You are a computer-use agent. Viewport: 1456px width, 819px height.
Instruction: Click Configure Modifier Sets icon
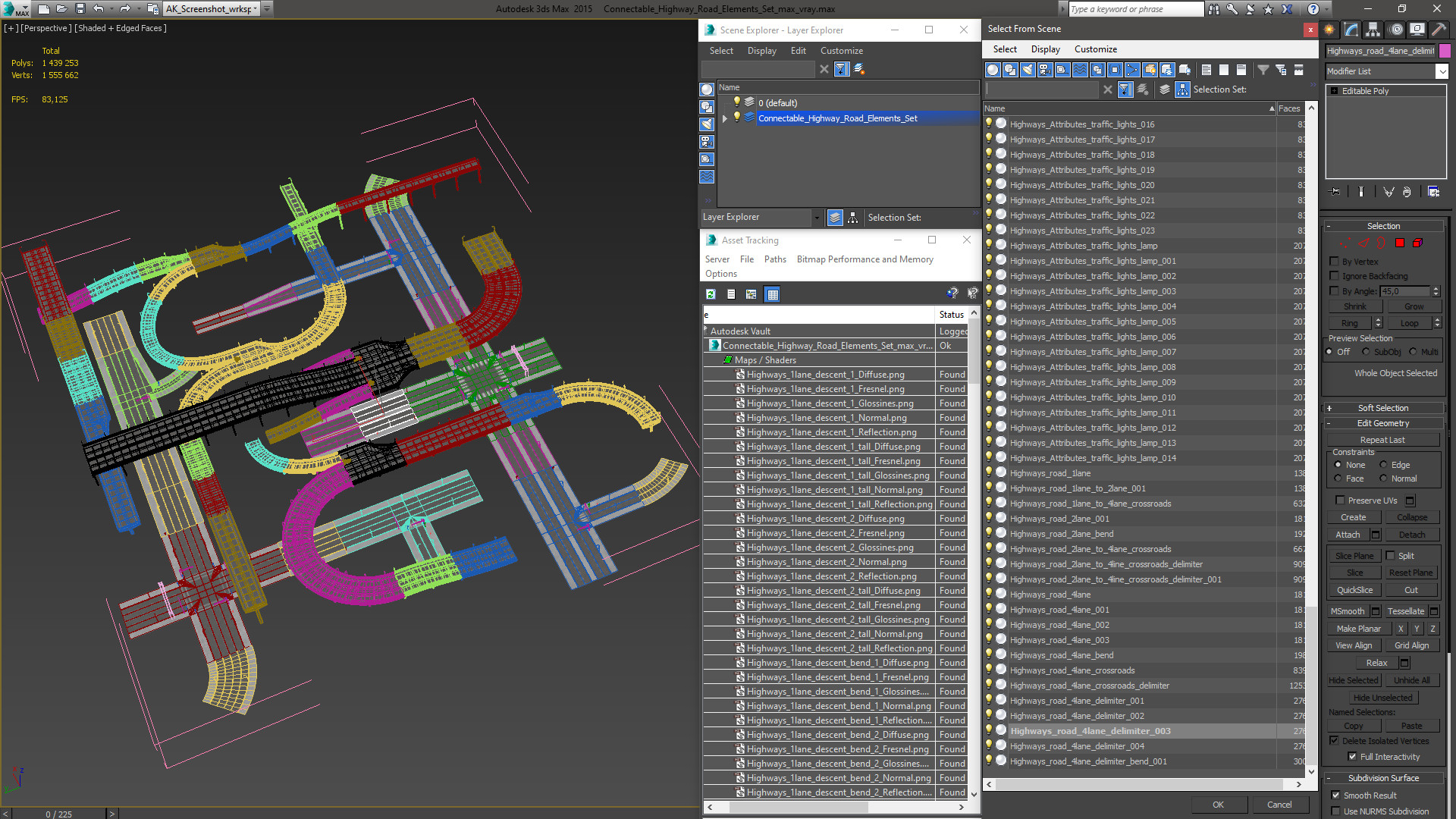pyautogui.click(x=1433, y=192)
